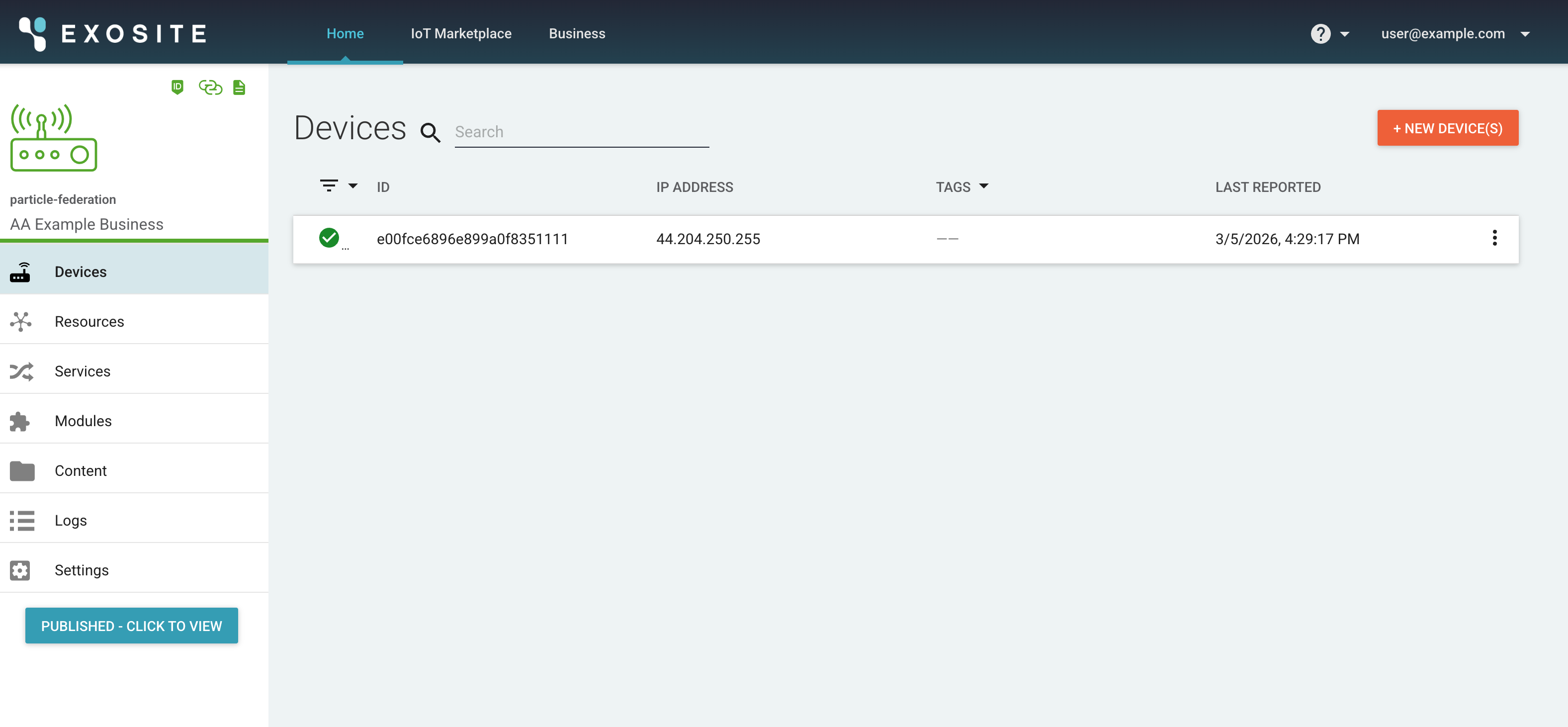Screen dimensions: 1568x727
Task: Focus the Devices search field
Action: tap(581, 132)
